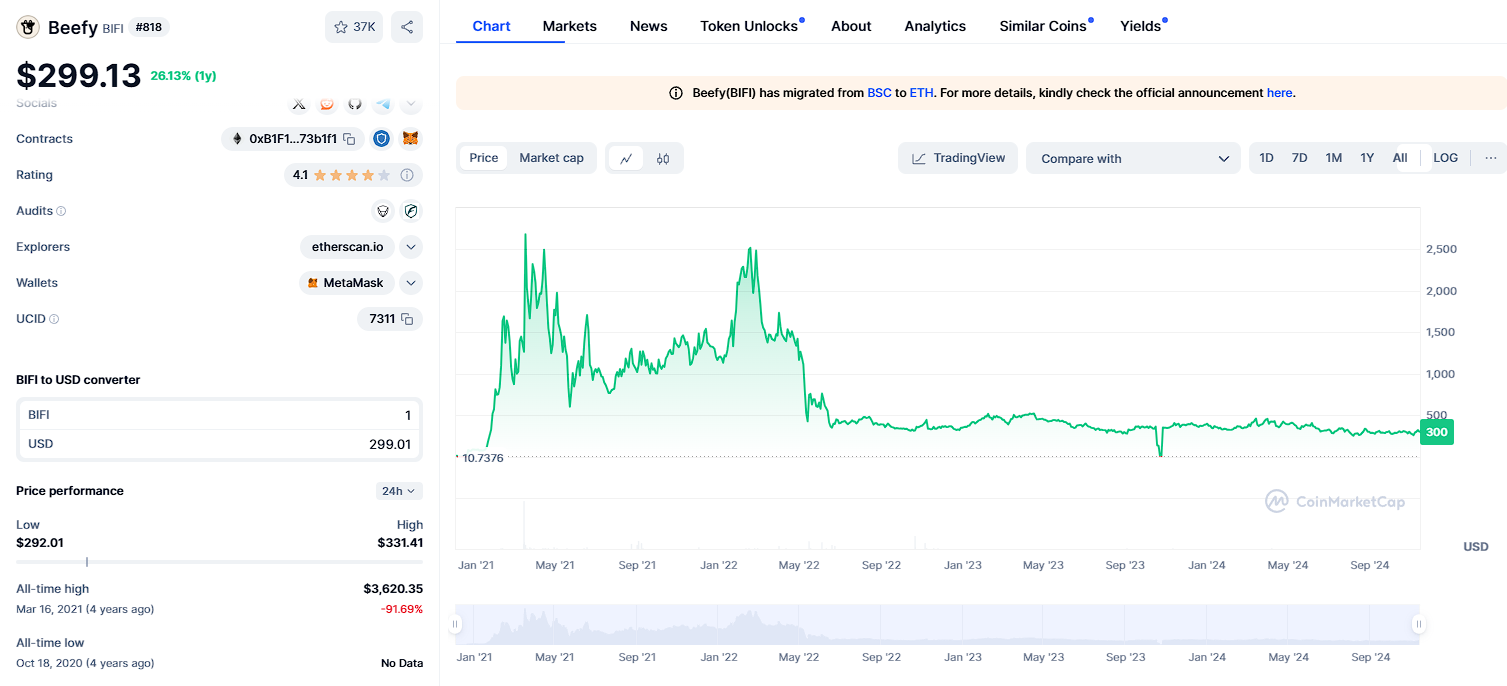The width and height of the screenshot is (1507, 686).
Task: Expand the Compare with dropdown
Action: tap(1133, 158)
